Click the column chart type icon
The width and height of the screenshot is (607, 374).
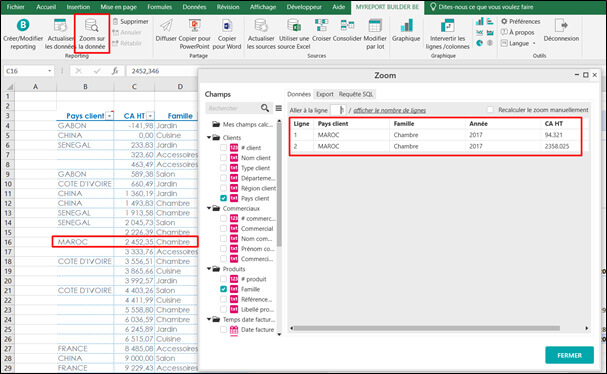[x=480, y=21]
